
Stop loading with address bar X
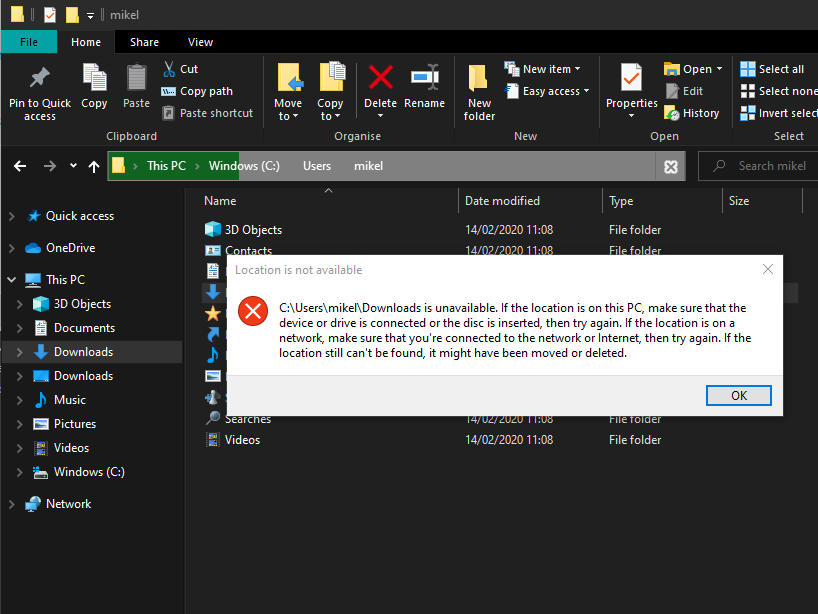point(671,166)
